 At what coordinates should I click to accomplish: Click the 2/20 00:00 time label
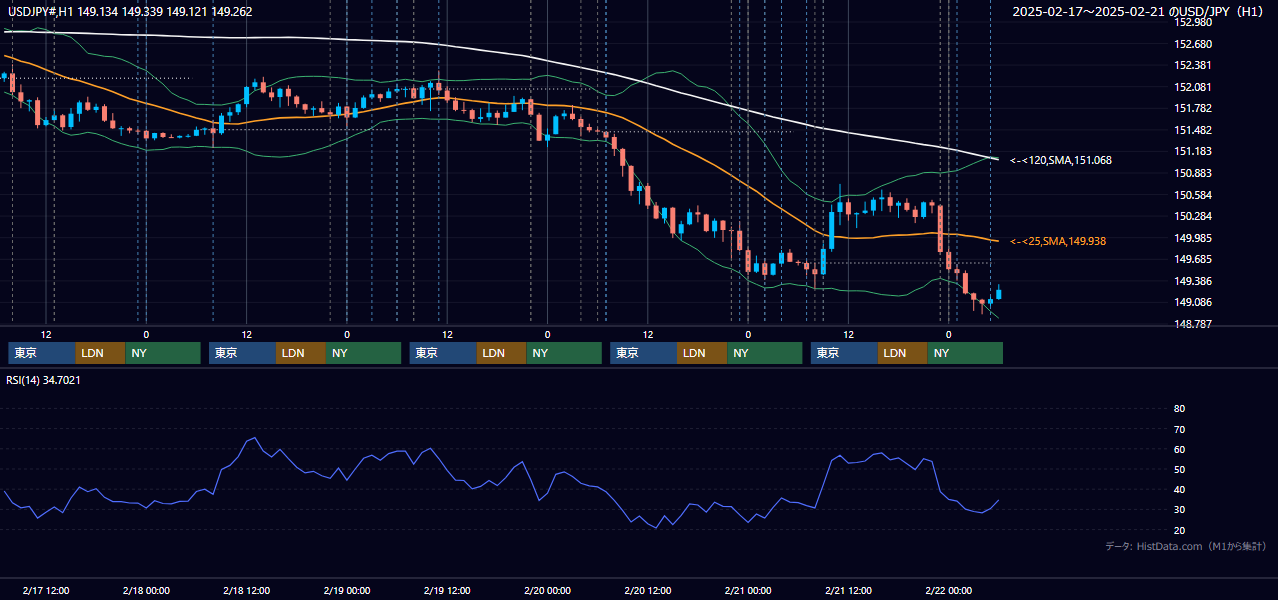547,591
